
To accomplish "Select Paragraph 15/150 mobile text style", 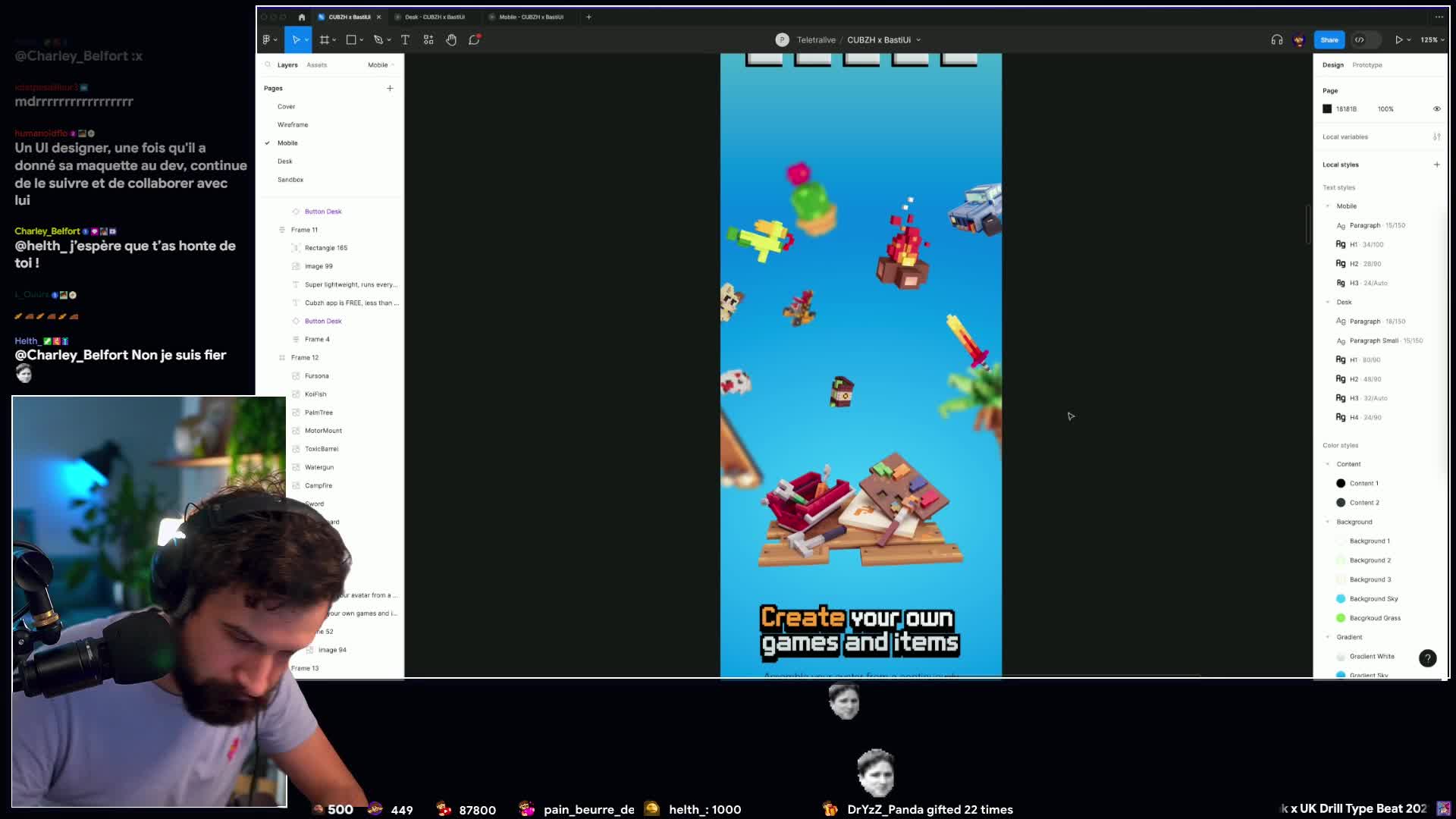I will click(x=1370, y=225).
